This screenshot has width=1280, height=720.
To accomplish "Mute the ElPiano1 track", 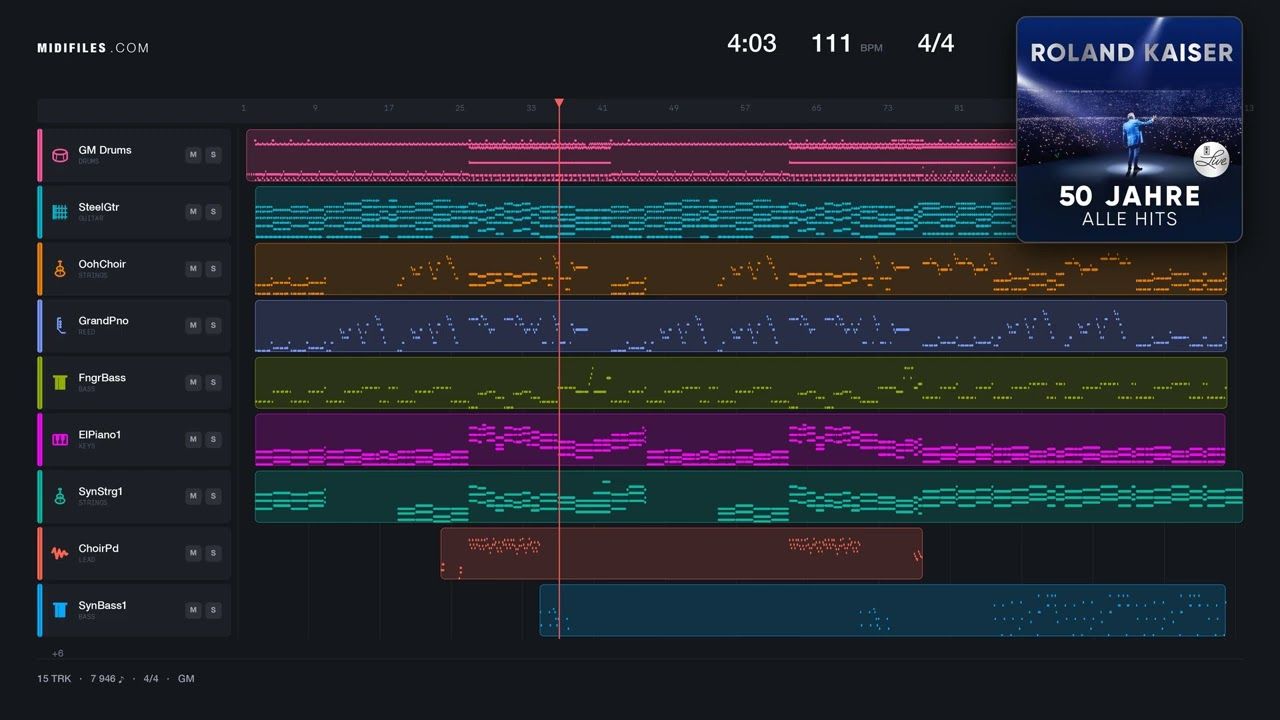I will (193, 440).
